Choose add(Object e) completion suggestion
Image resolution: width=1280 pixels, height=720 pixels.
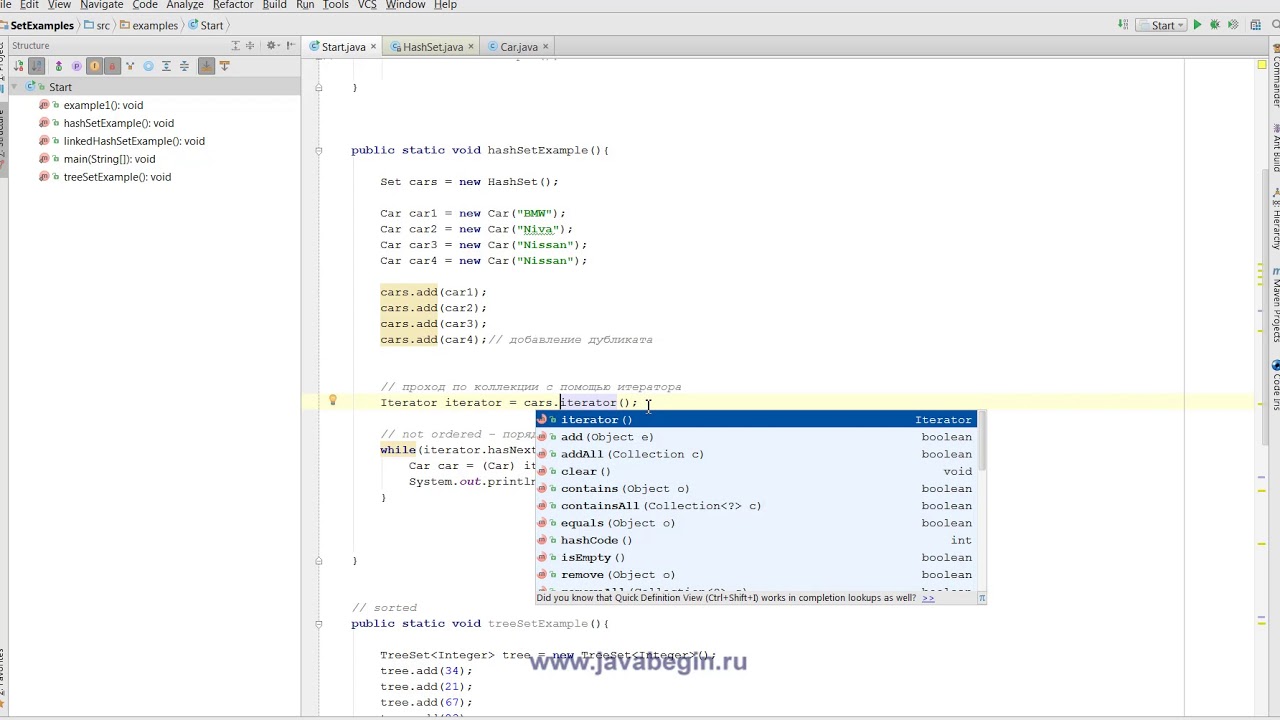(755, 437)
